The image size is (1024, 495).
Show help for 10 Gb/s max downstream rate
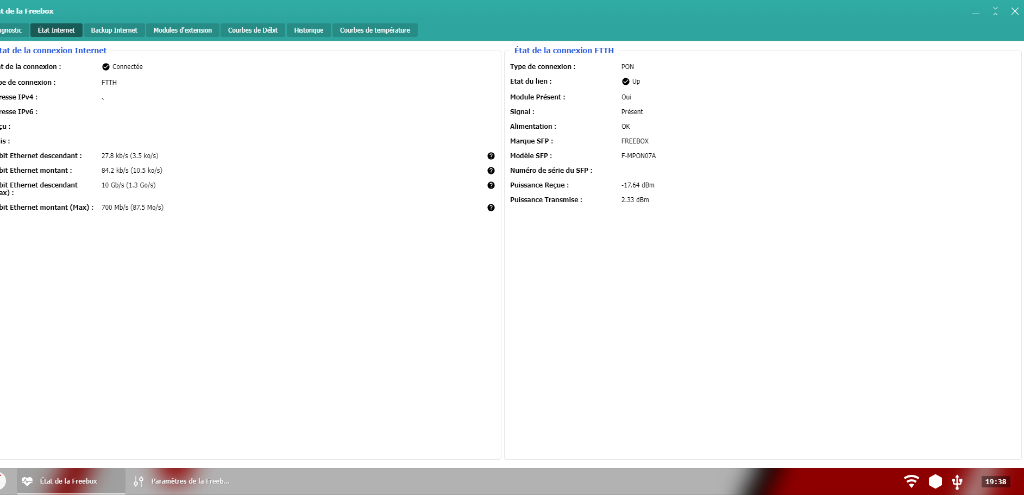[x=491, y=185]
